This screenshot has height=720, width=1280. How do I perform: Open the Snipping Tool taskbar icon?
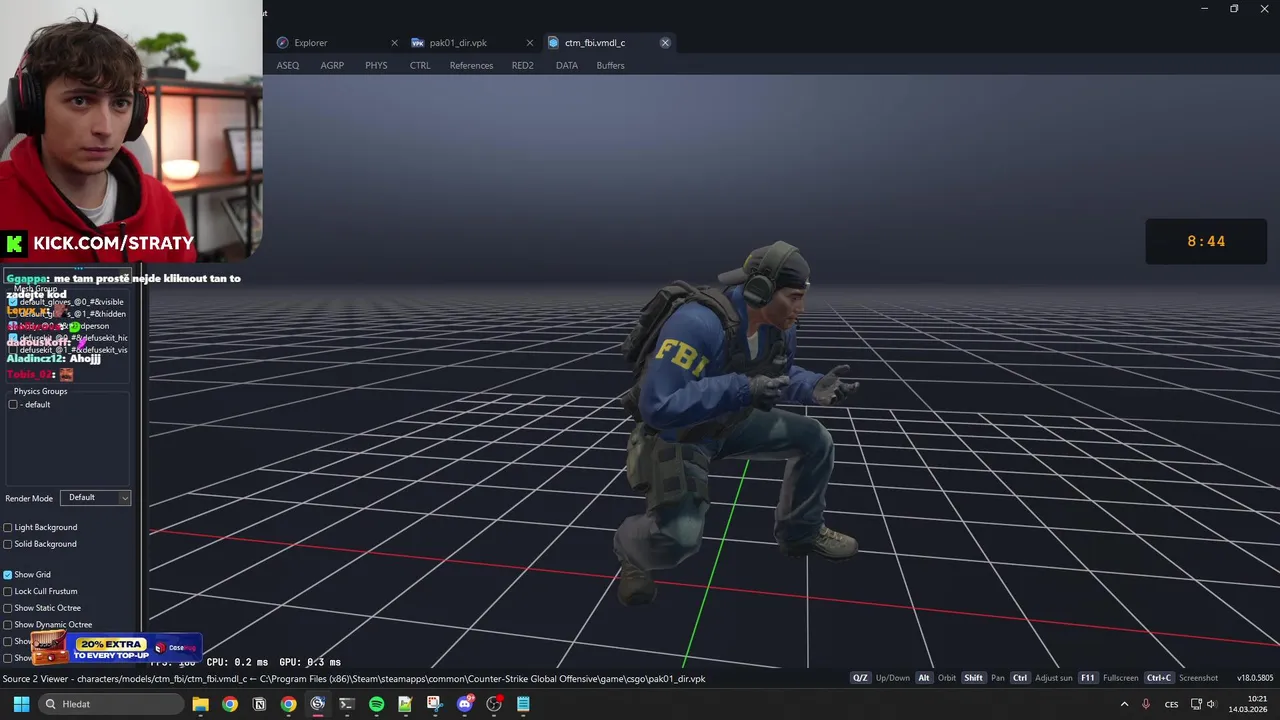click(435, 704)
